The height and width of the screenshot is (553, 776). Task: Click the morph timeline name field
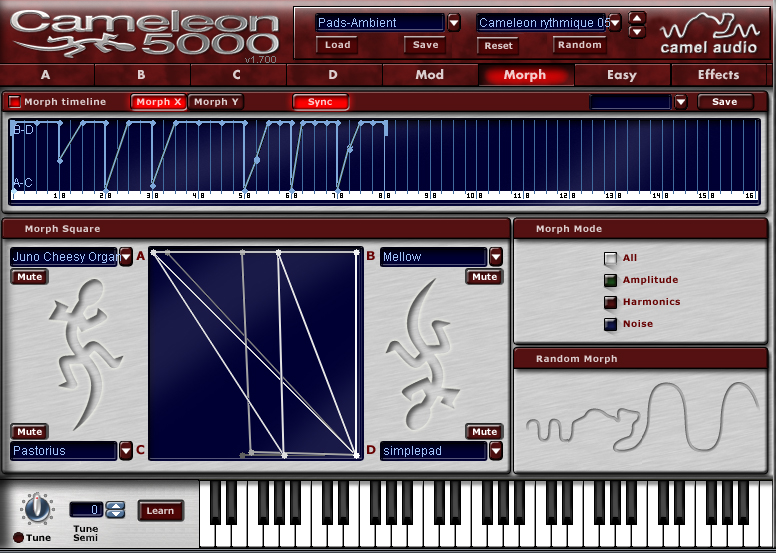coord(631,102)
